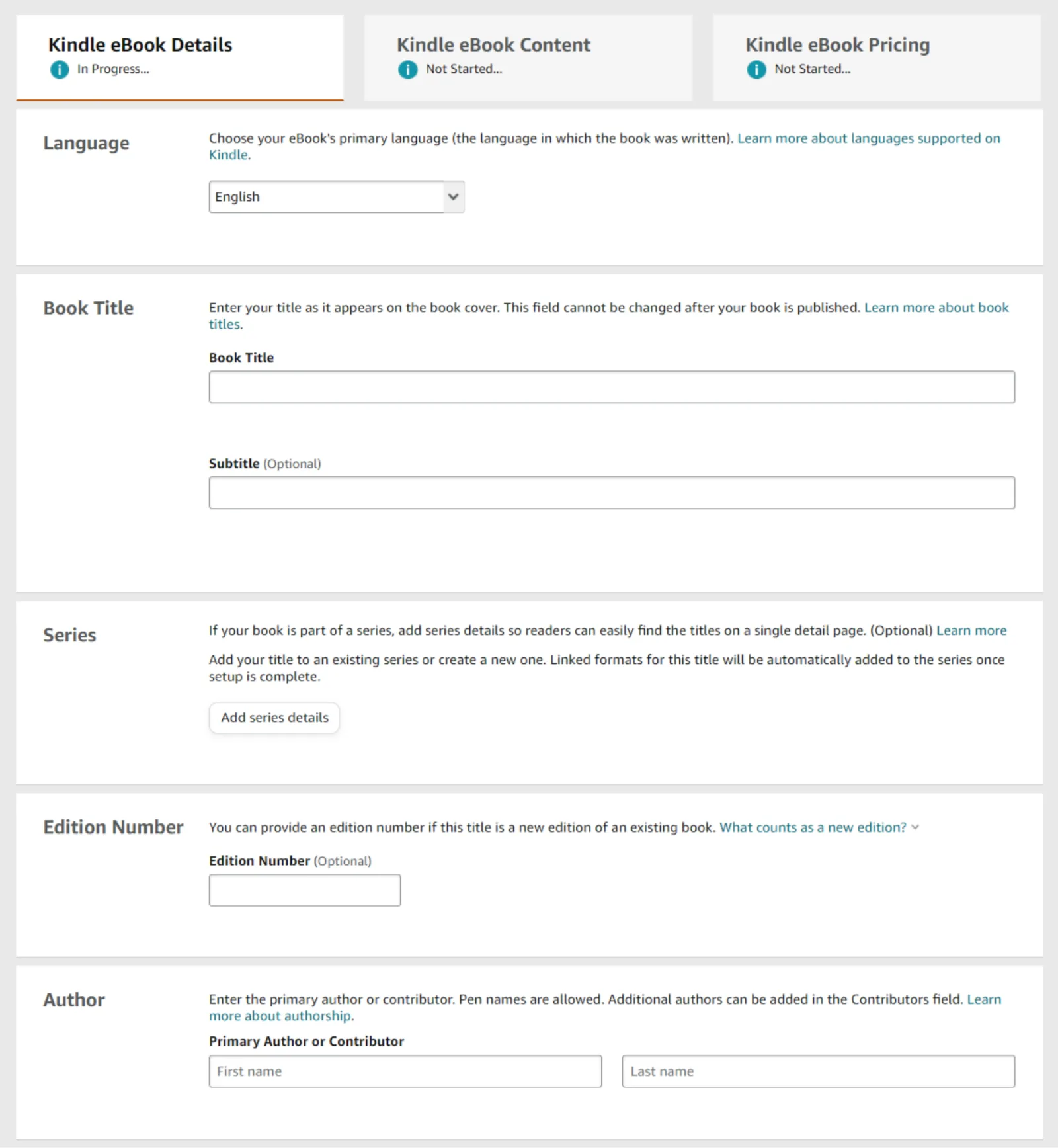The height and width of the screenshot is (1148, 1058).
Task: Switch to Kindle eBook Content tab
Action: (x=527, y=57)
